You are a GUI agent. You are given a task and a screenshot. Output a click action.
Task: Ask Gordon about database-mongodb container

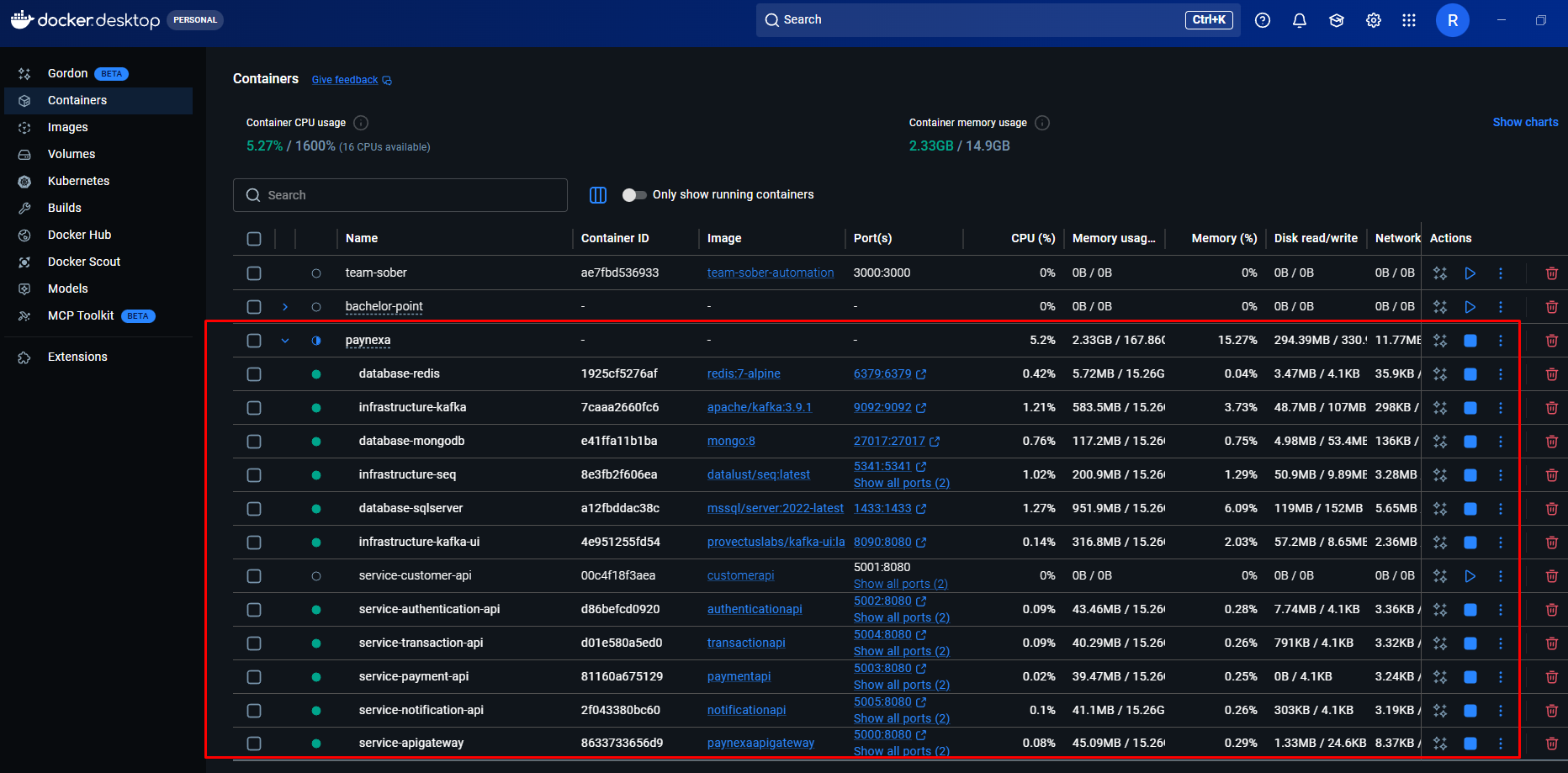point(1439,442)
